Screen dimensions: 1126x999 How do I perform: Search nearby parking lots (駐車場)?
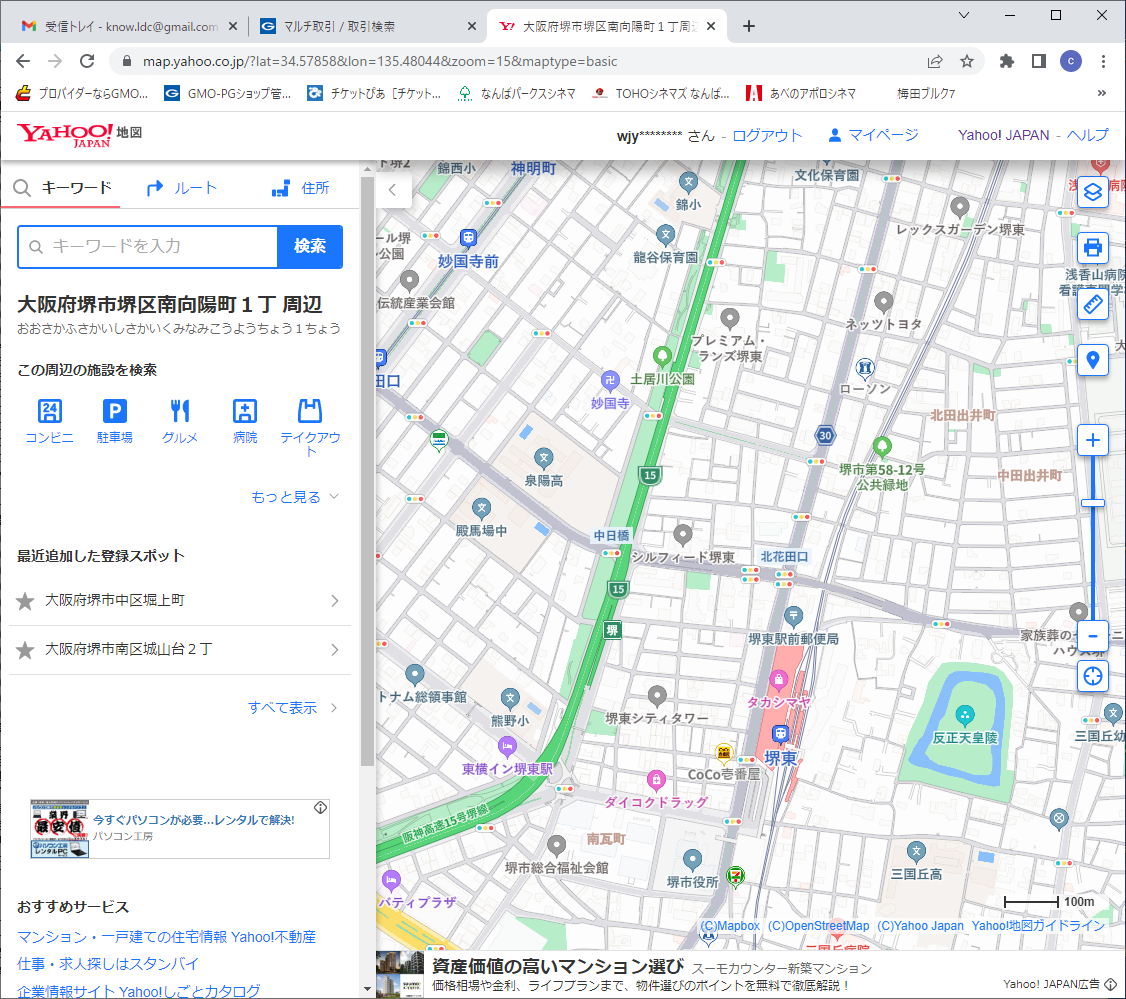(x=115, y=421)
